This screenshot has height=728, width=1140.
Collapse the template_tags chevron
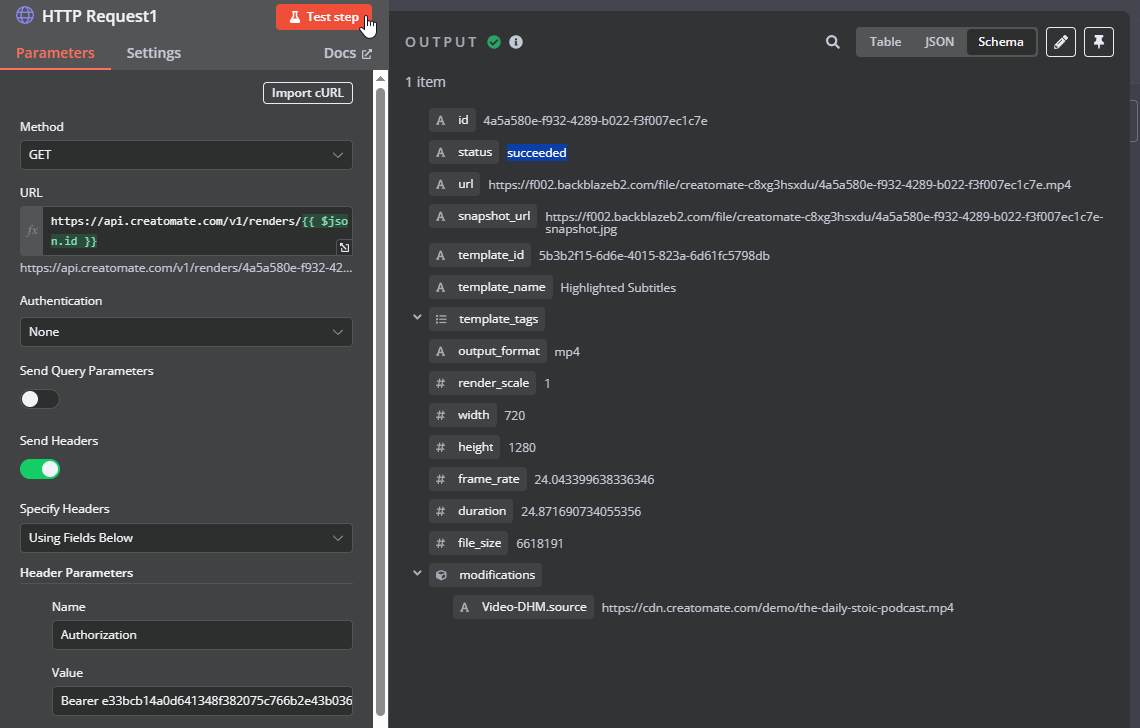[417, 317]
